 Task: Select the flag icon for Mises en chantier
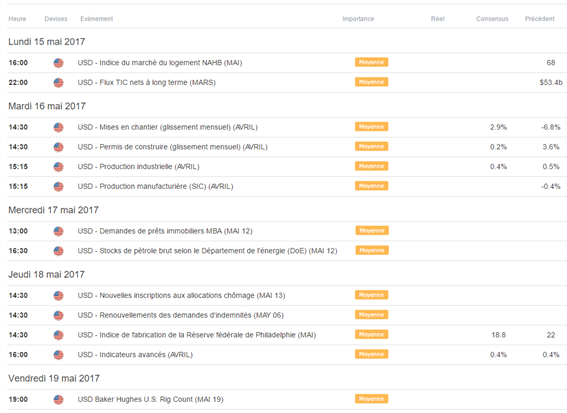pyautogui.click(x=59, y=127)
